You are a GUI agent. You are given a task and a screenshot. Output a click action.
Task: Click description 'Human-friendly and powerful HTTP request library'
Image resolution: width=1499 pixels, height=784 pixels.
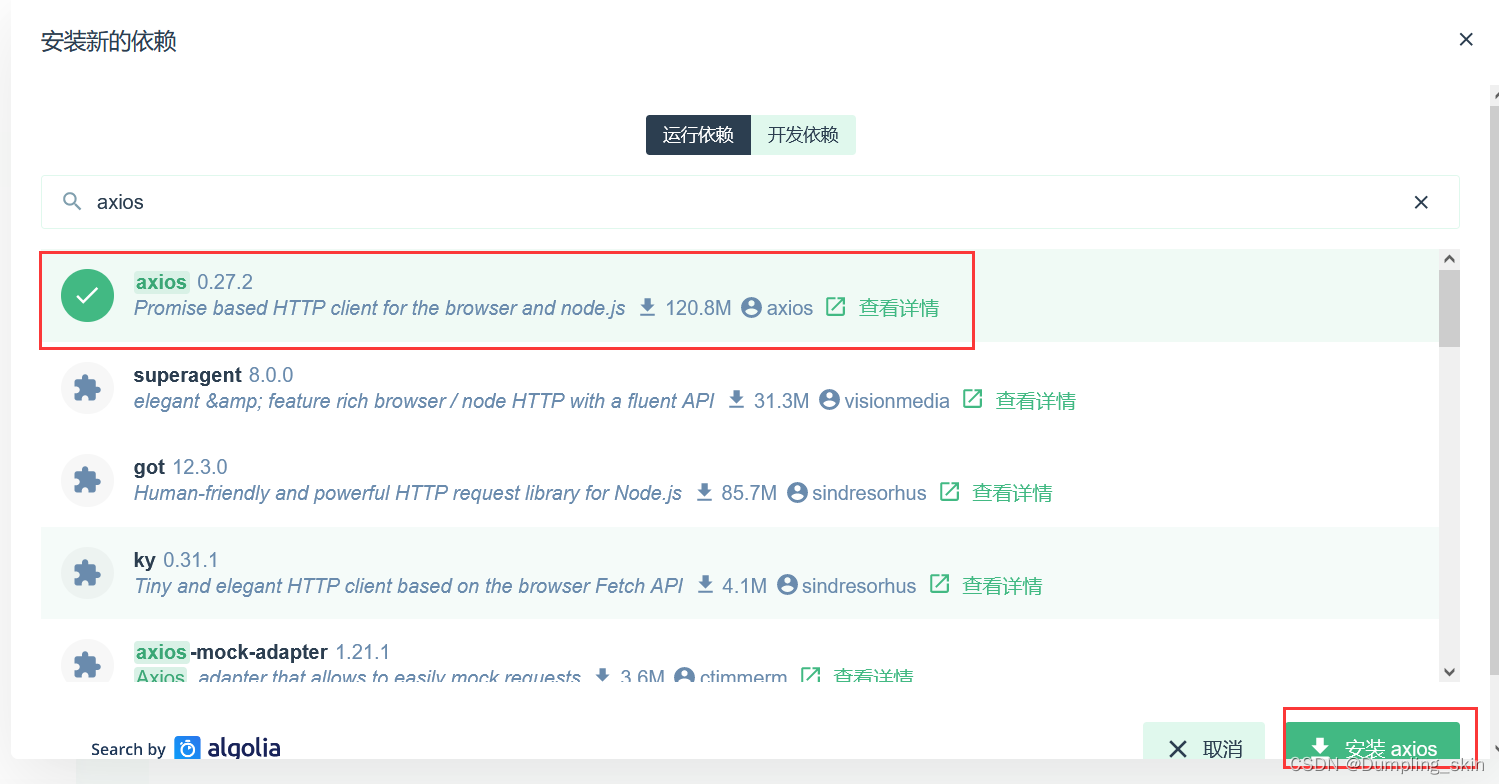pos(408,493)
